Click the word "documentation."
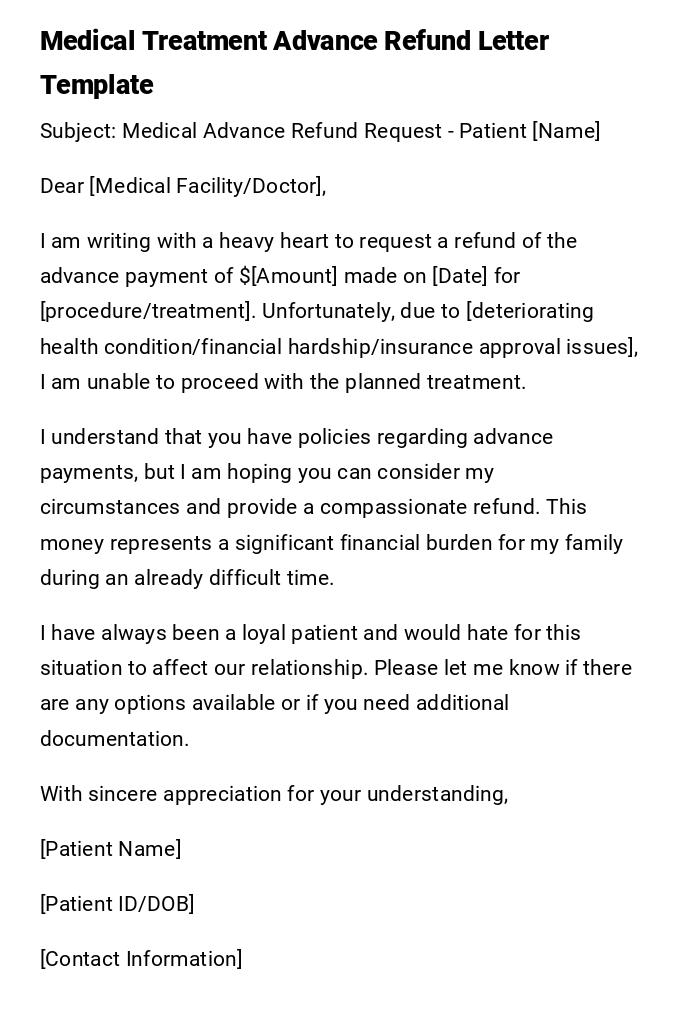 [114, 739]
